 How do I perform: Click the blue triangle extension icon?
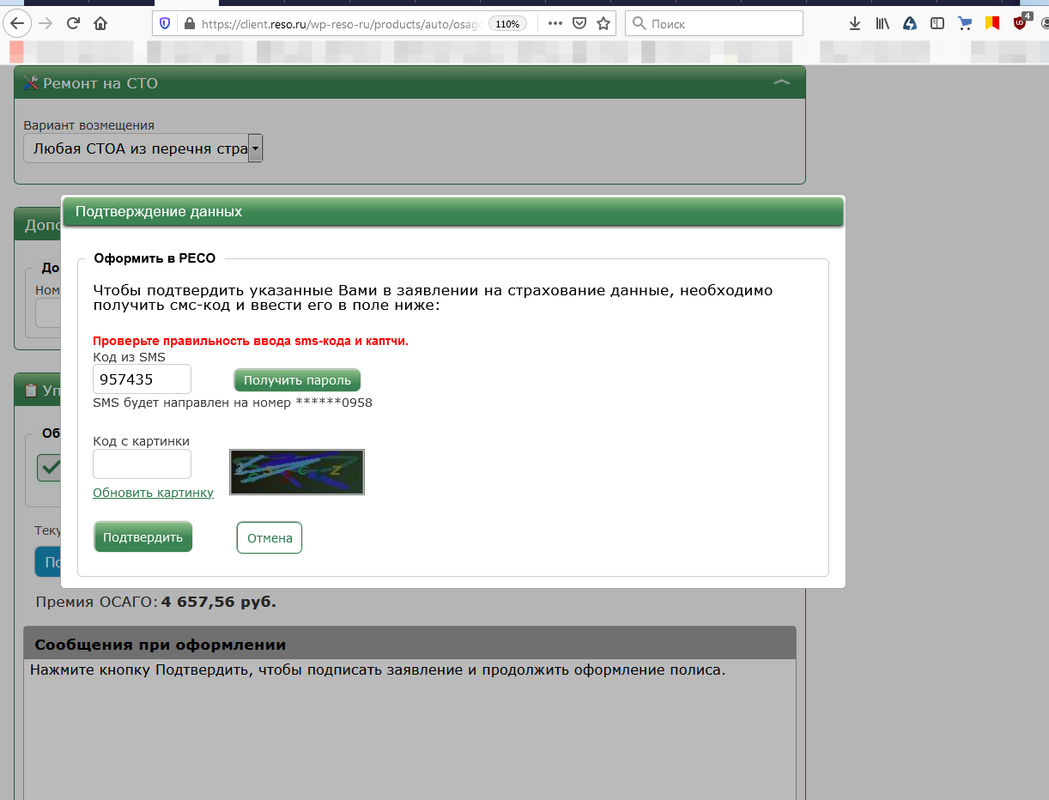pyautogui.click(x=910, y=24)
